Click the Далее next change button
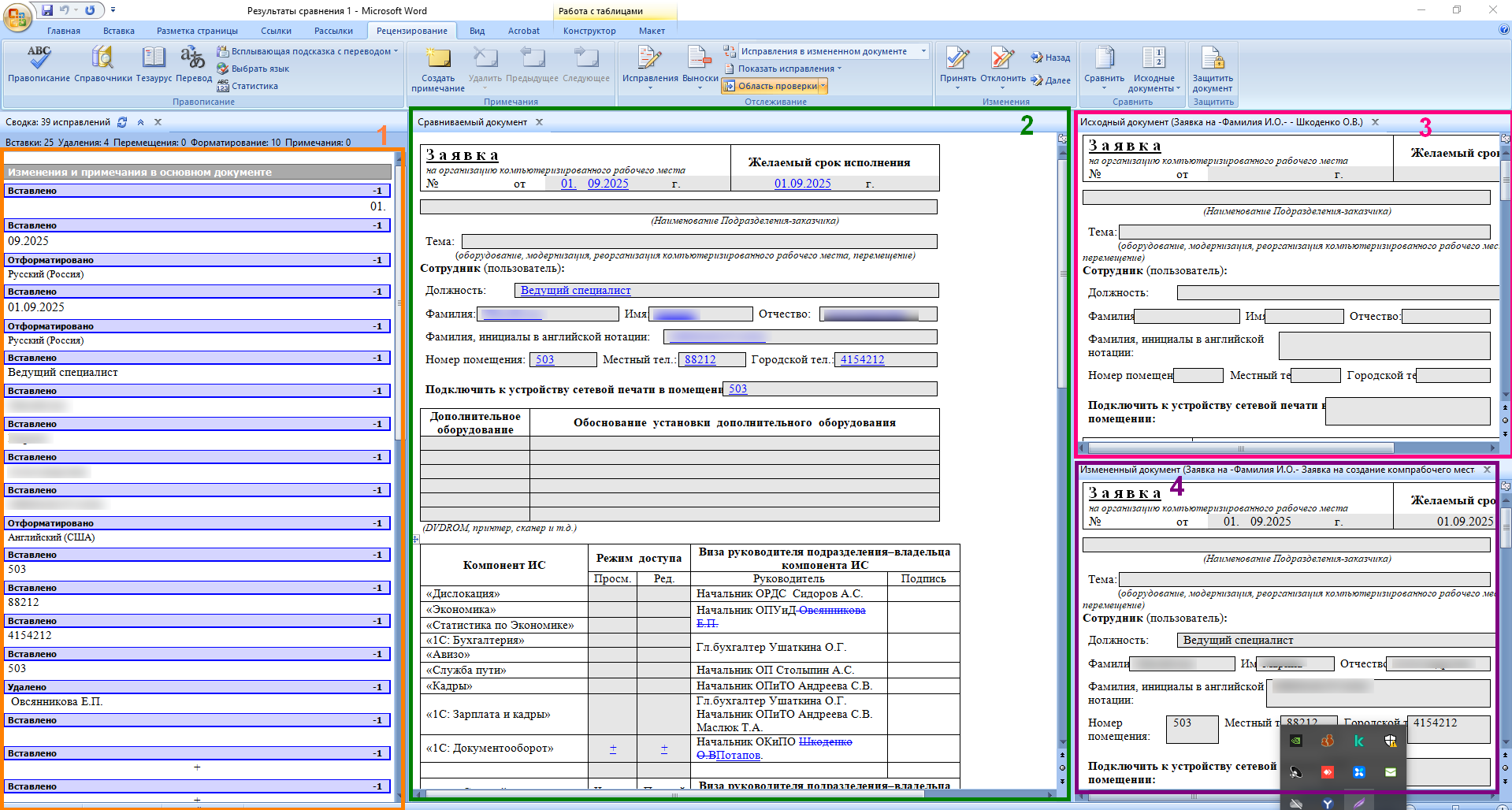 click(x=1051, y=80)
